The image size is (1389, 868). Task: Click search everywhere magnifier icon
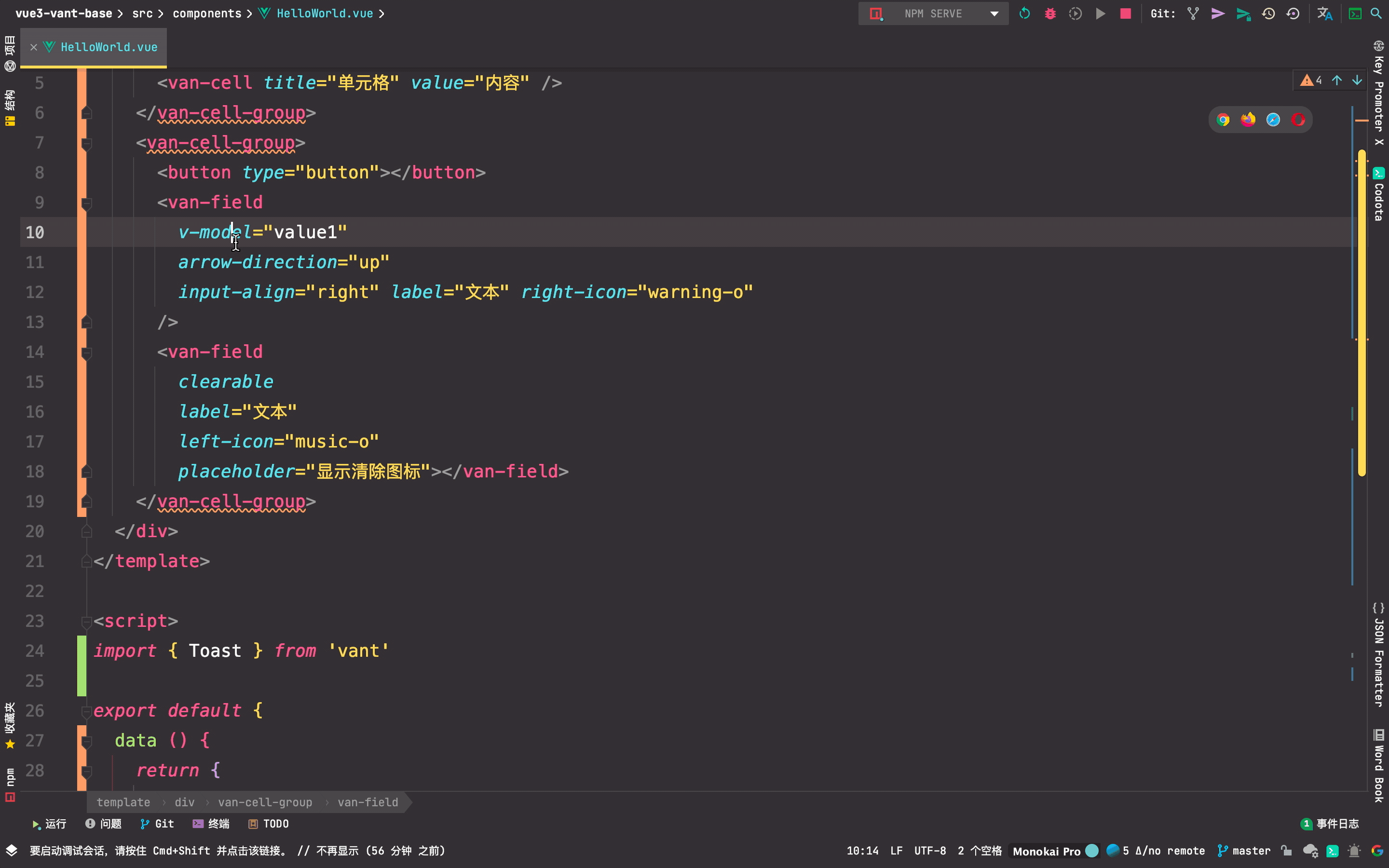point(1376,14)
